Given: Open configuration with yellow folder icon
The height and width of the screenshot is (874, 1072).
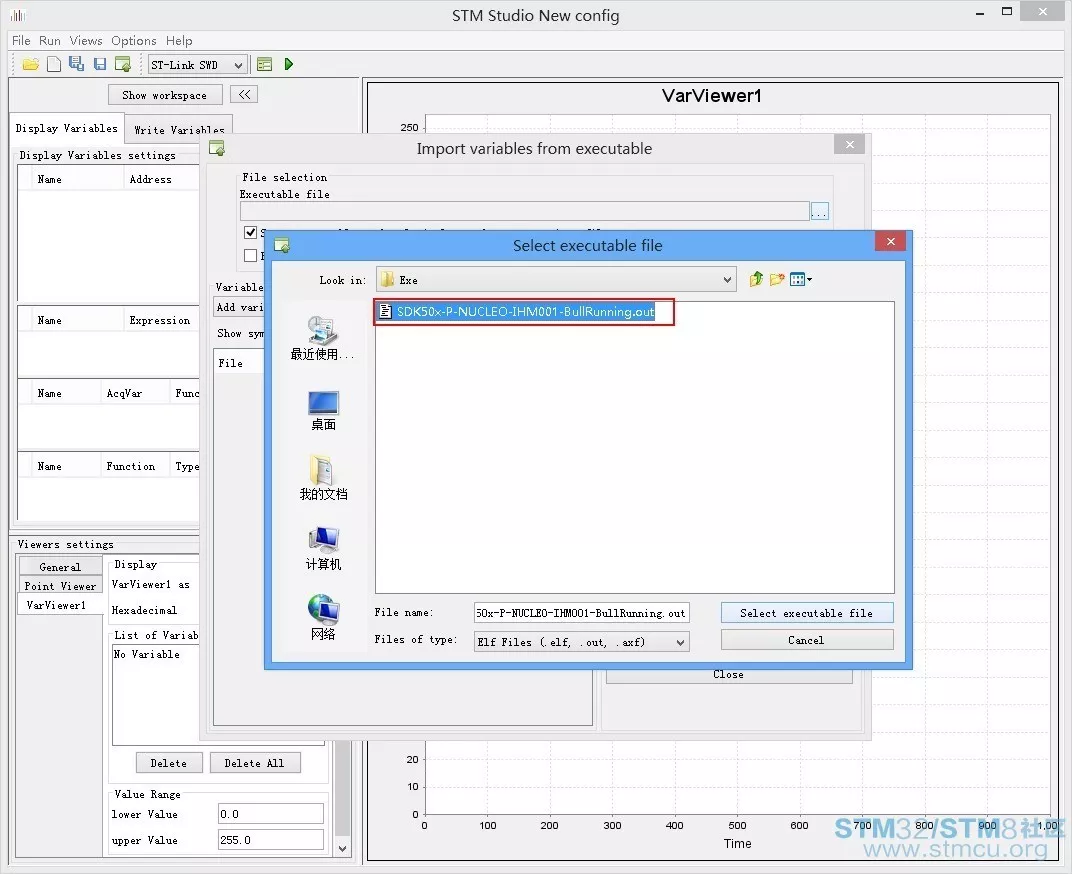Looking at the screenshot, I should (31, 64).
